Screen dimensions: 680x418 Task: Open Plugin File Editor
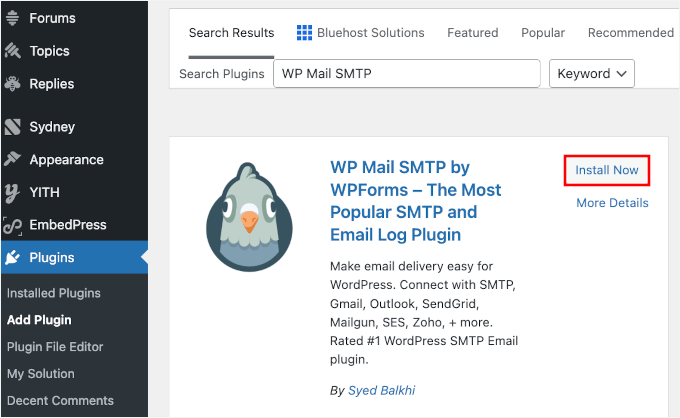[55, 347]
